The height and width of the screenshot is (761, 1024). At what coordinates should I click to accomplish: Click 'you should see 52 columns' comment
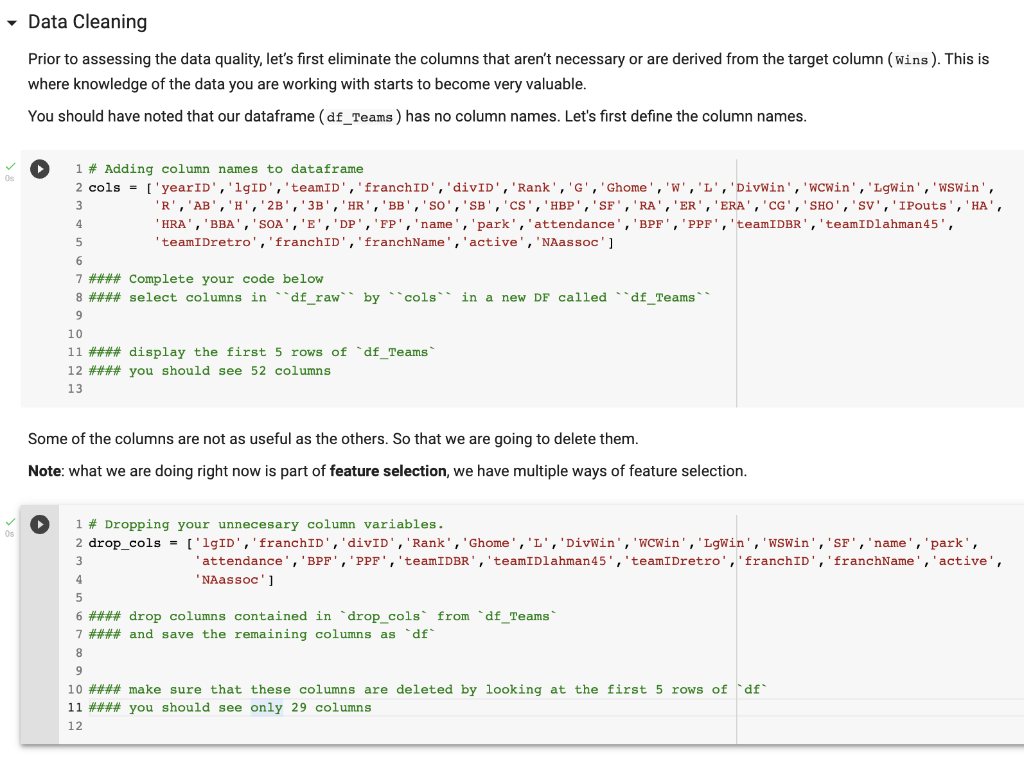[x=210, y=370]
